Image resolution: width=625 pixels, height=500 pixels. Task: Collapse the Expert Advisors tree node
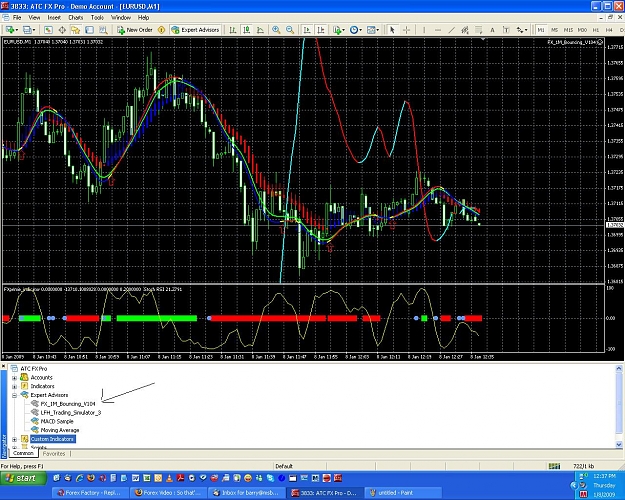pyautogui.click(x=15, y=395)
